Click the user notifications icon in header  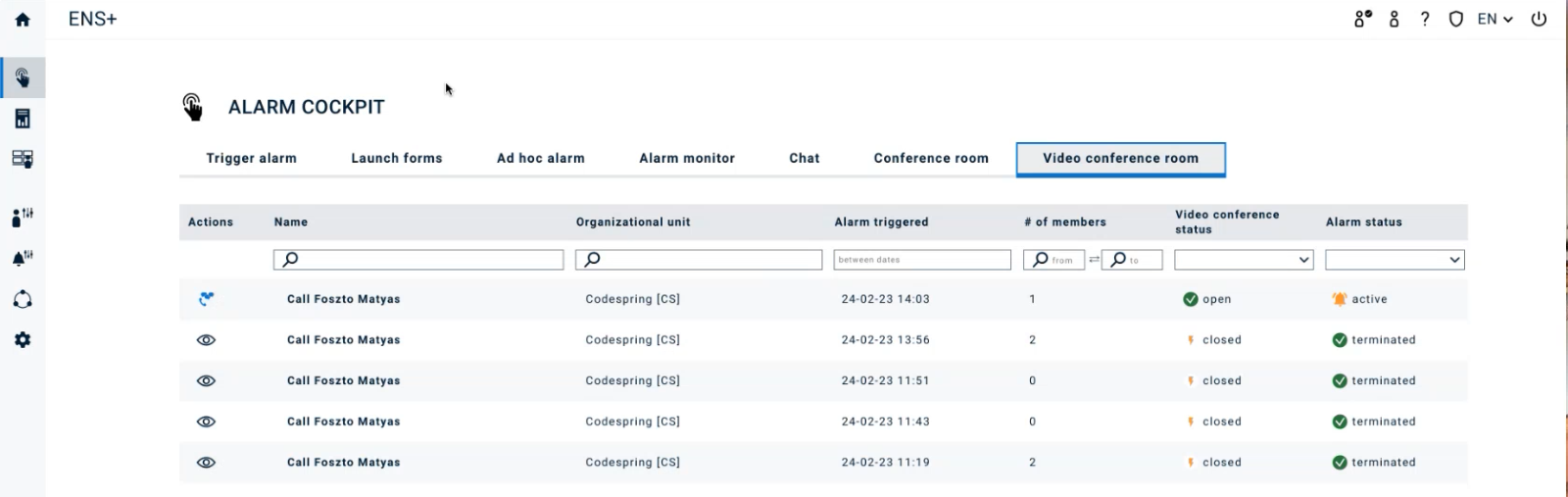click(x=1363, y=19)
